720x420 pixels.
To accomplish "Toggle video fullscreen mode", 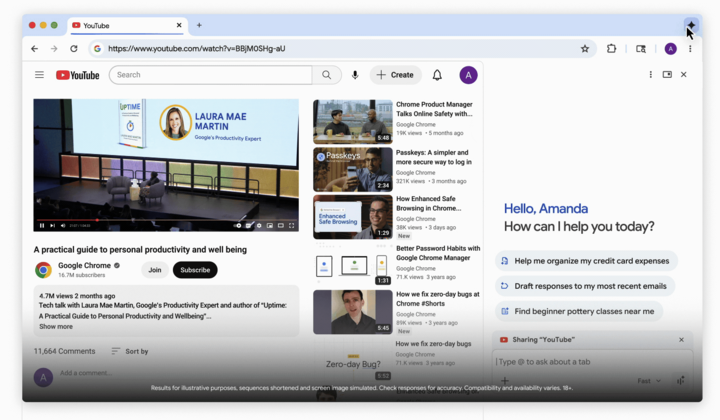I will 291,226.
